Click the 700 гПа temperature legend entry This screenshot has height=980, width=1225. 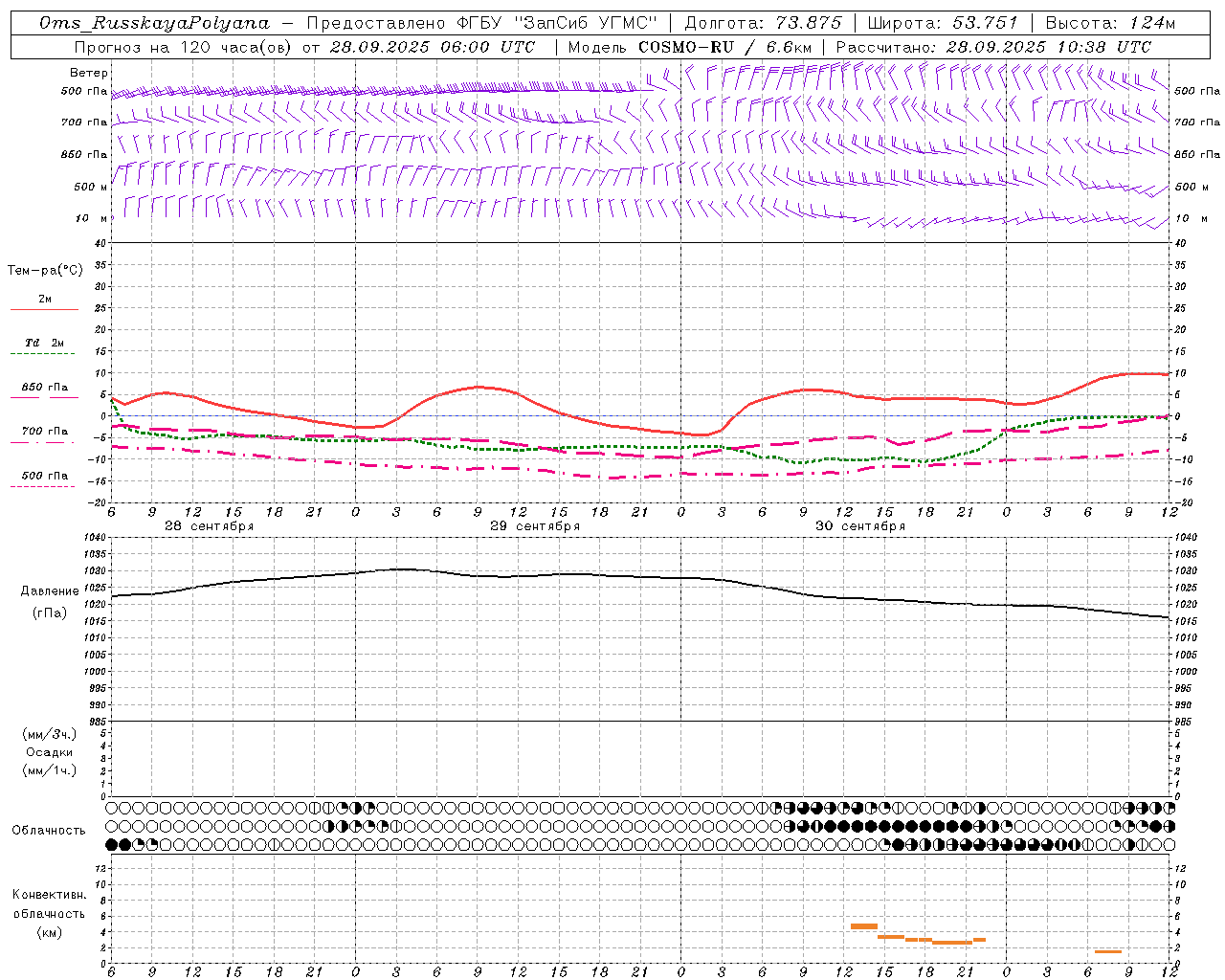click(x=44, y=432)
